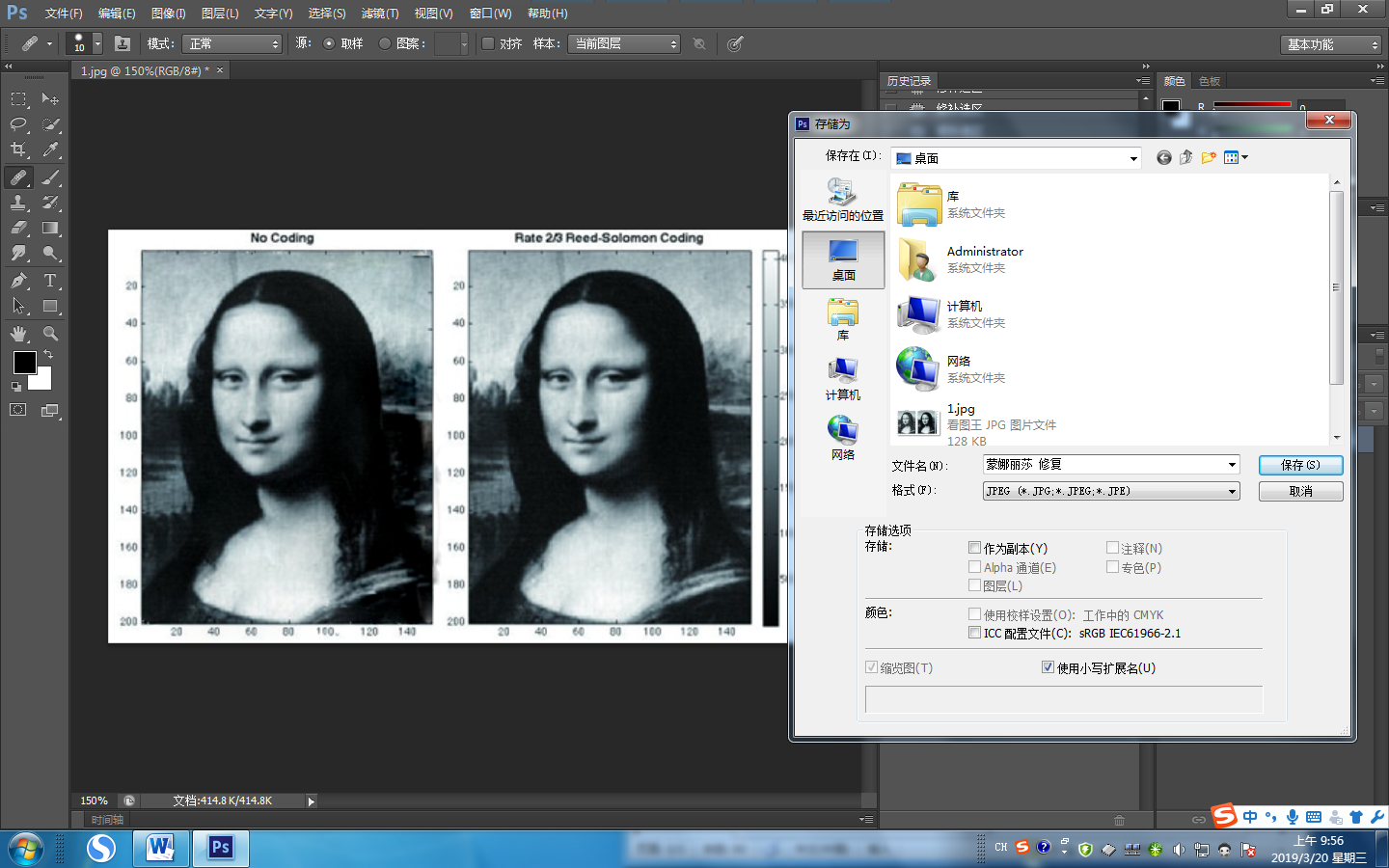Change screen mode icon in toolbox
Image resolution: width=1389 pixels, height=868 pixels.
tap(50, 410)
